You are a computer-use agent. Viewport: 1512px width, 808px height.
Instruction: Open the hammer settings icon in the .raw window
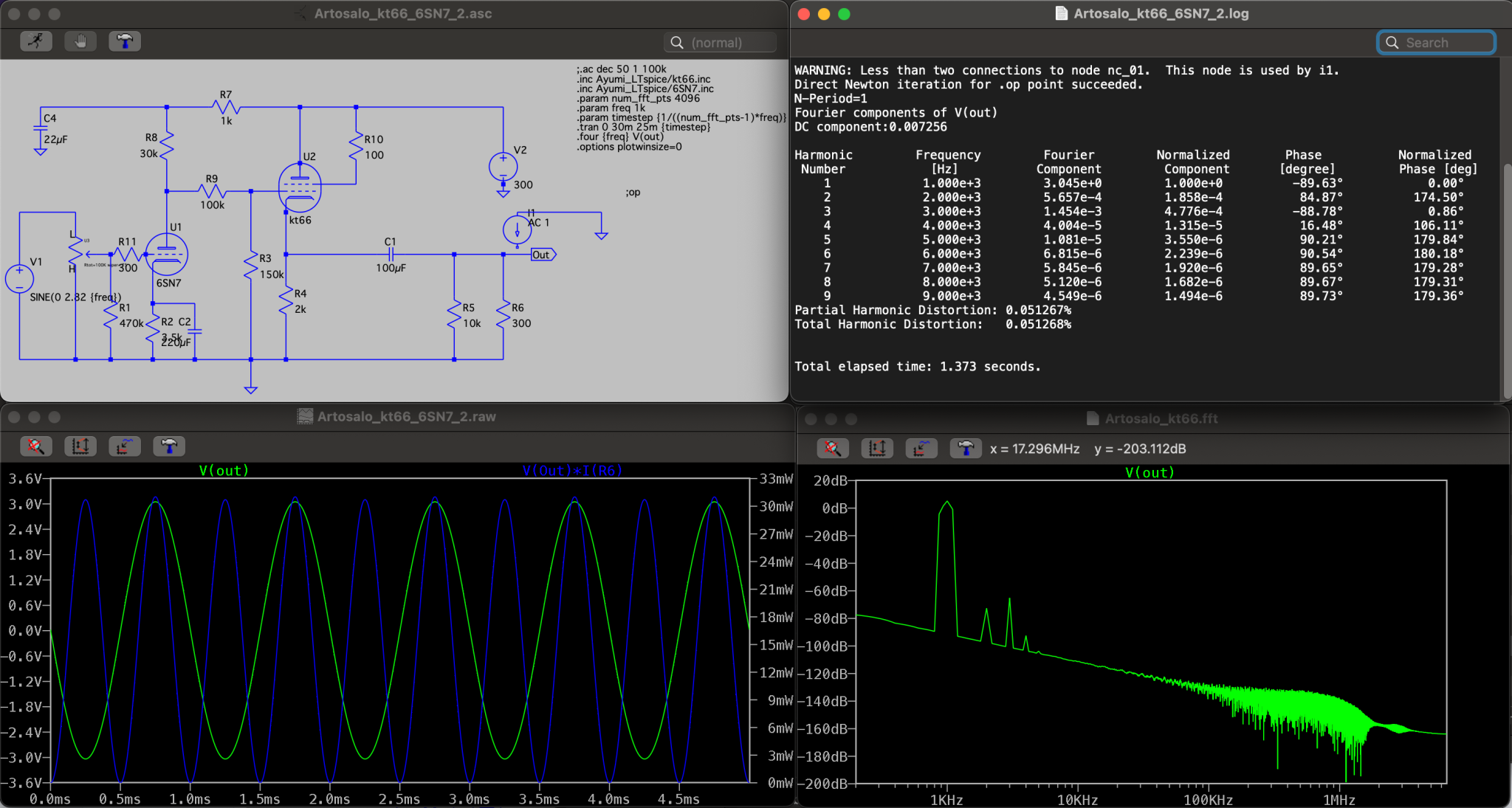click(169, 446)
